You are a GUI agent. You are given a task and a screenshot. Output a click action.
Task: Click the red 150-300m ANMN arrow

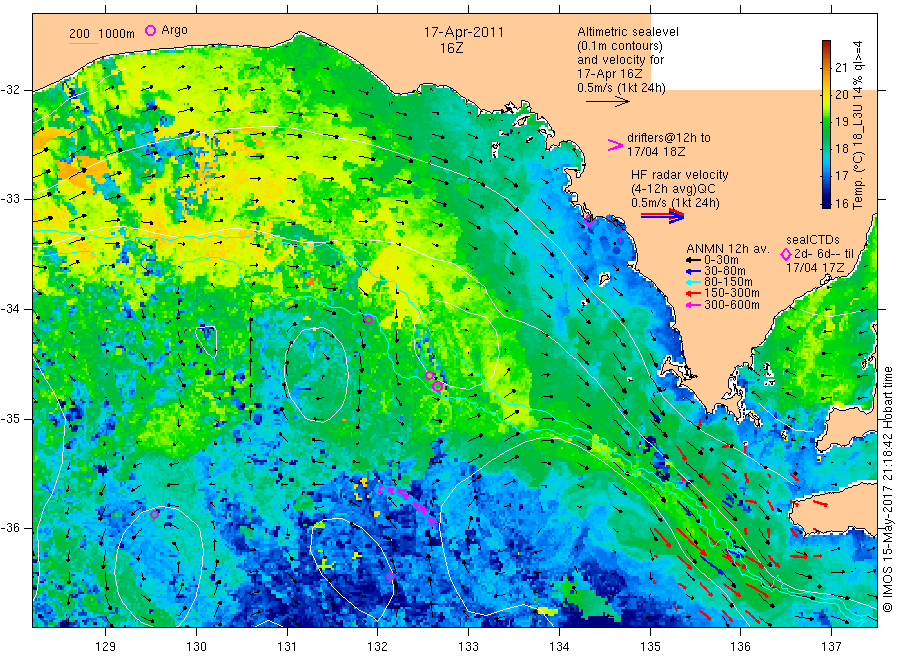(x=693, y=293)
